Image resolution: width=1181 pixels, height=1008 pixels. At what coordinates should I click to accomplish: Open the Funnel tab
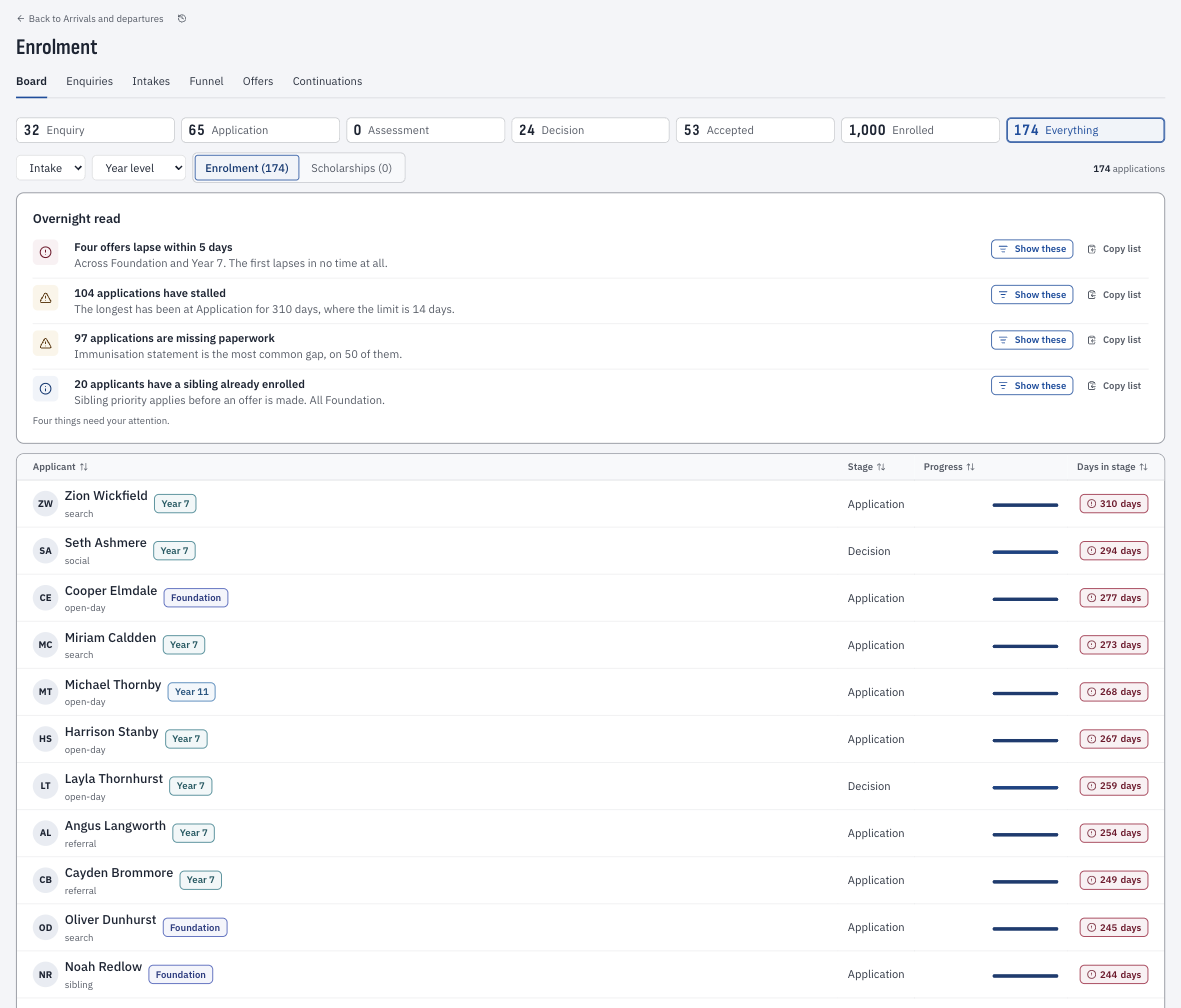[x=206, y=81]
